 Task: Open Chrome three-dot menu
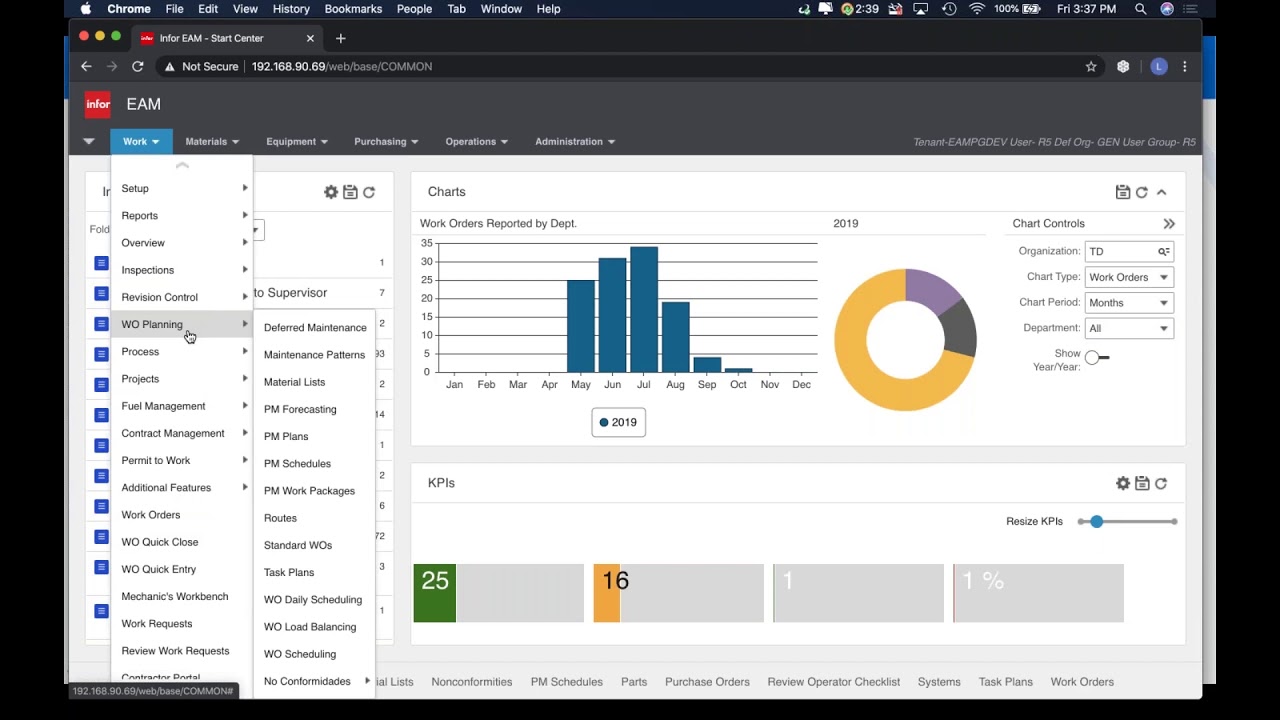pos(1185,66)
